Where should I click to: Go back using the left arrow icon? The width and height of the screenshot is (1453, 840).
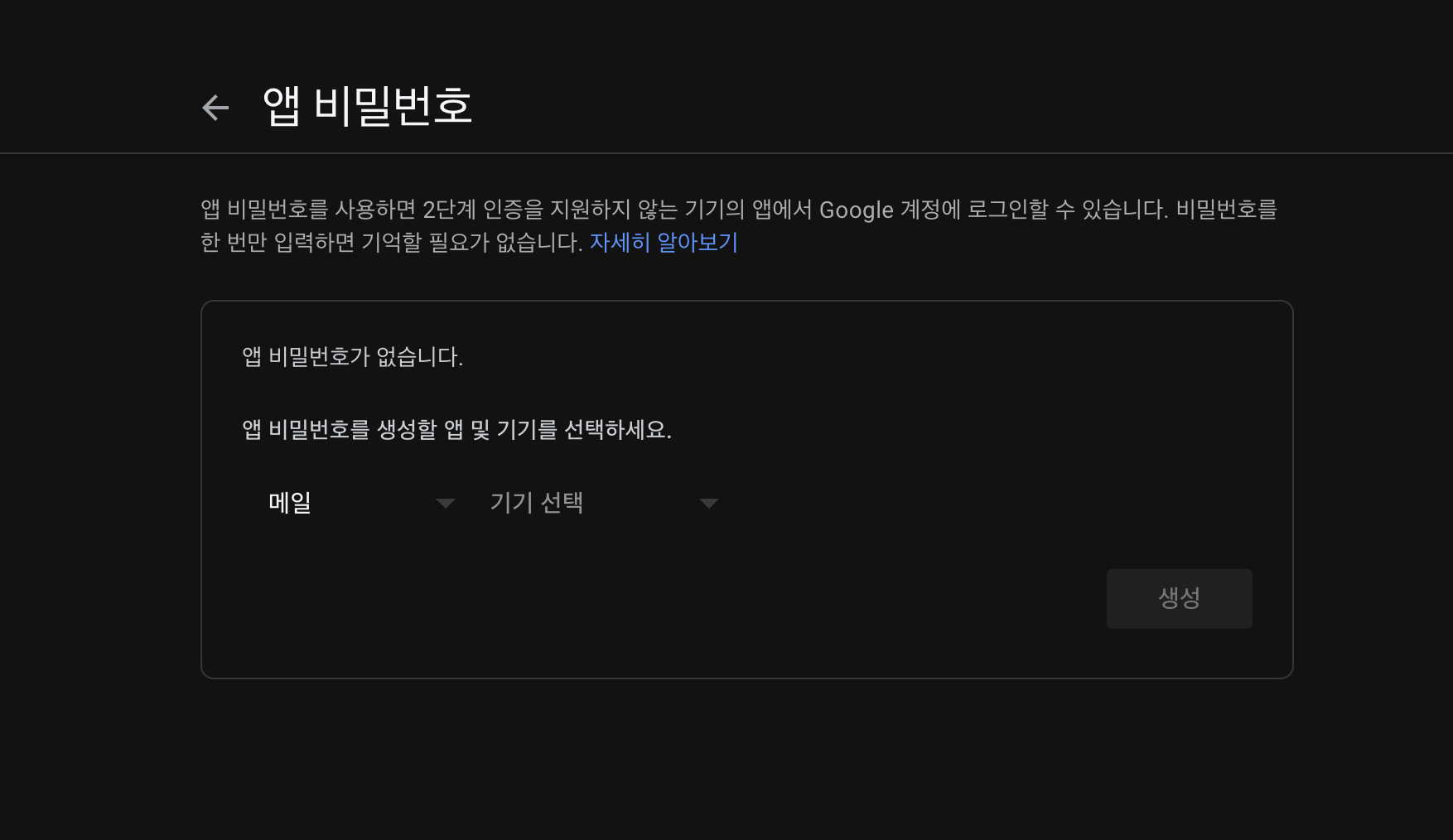215,108
